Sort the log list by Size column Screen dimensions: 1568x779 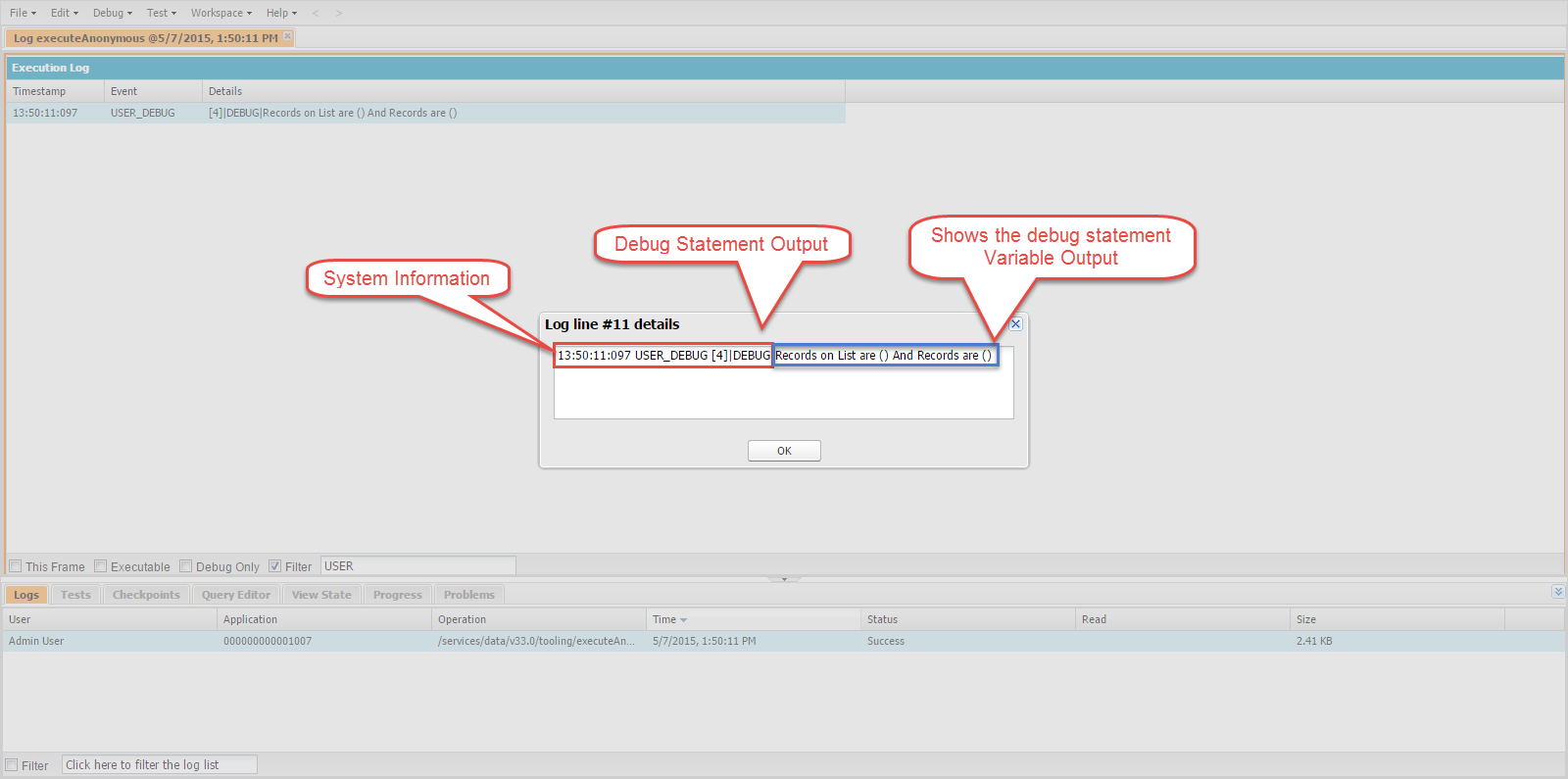[1397, 619]
